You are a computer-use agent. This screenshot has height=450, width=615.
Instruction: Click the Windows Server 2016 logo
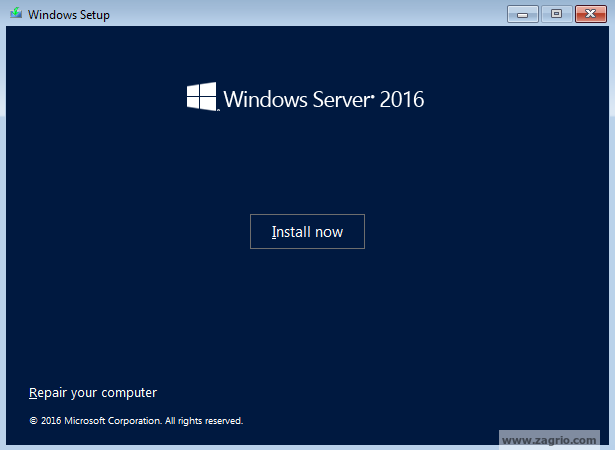coord(305,97)
